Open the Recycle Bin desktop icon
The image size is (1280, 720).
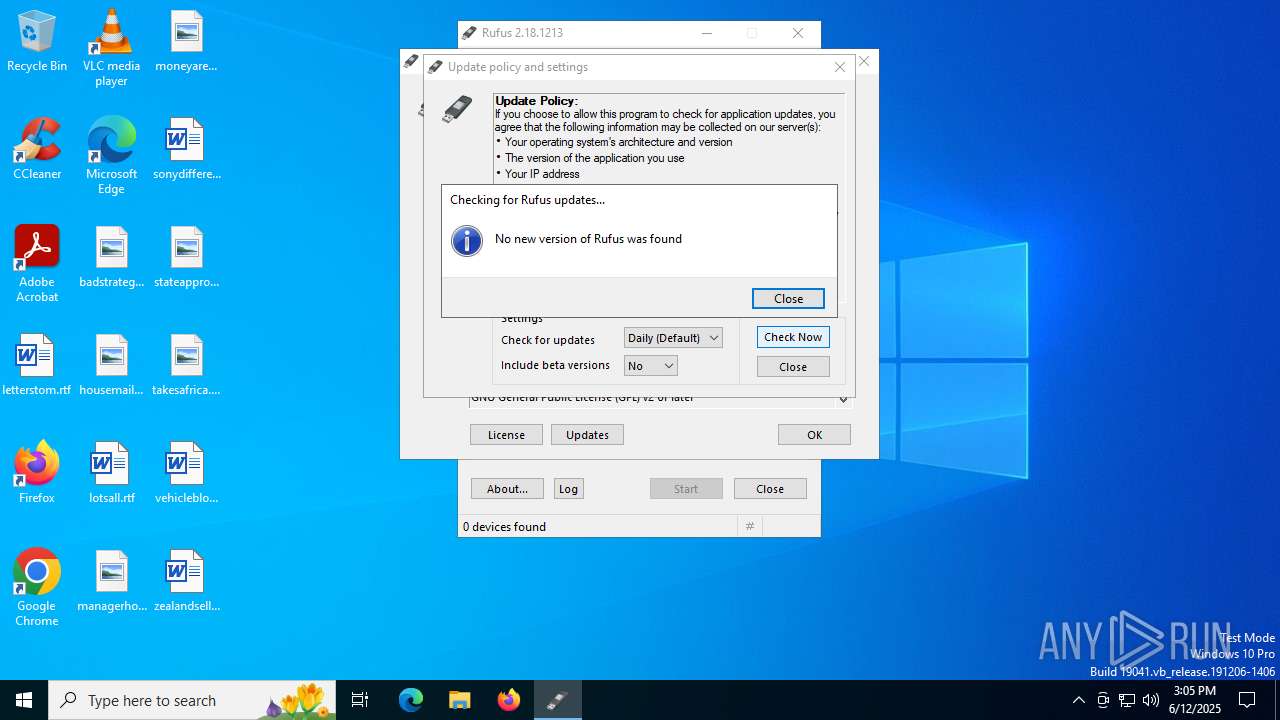coord(37,42)
